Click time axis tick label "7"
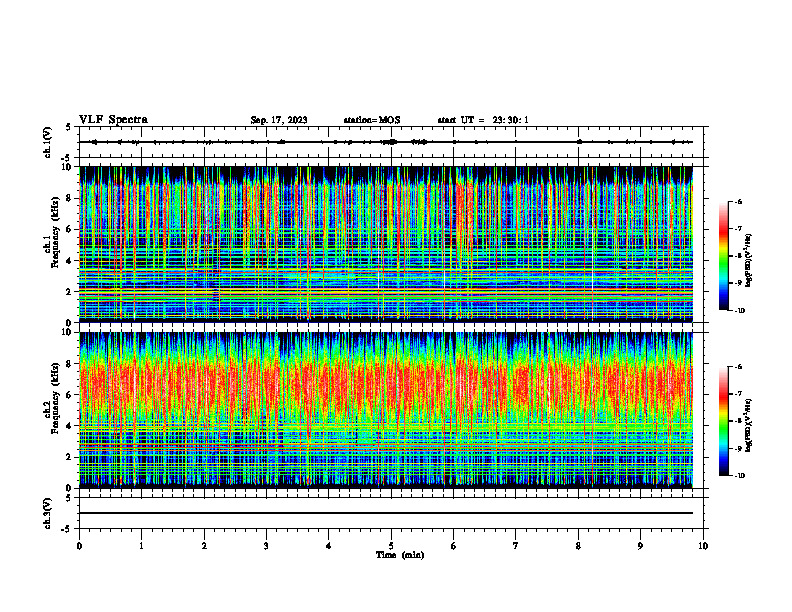Viewport: 792px width, 612px height. tap(516, 546)
